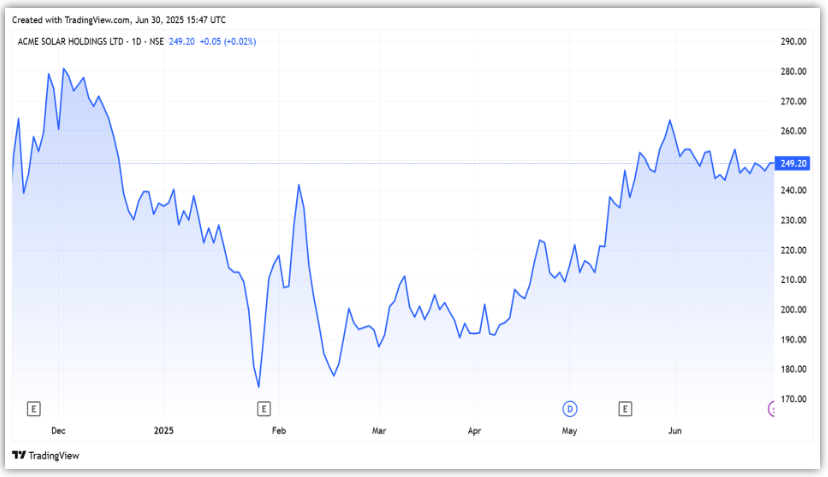This screenshot has height=477, width=828.
Task: Click the TradingView logo at bottom left
Action: (45, 455)
